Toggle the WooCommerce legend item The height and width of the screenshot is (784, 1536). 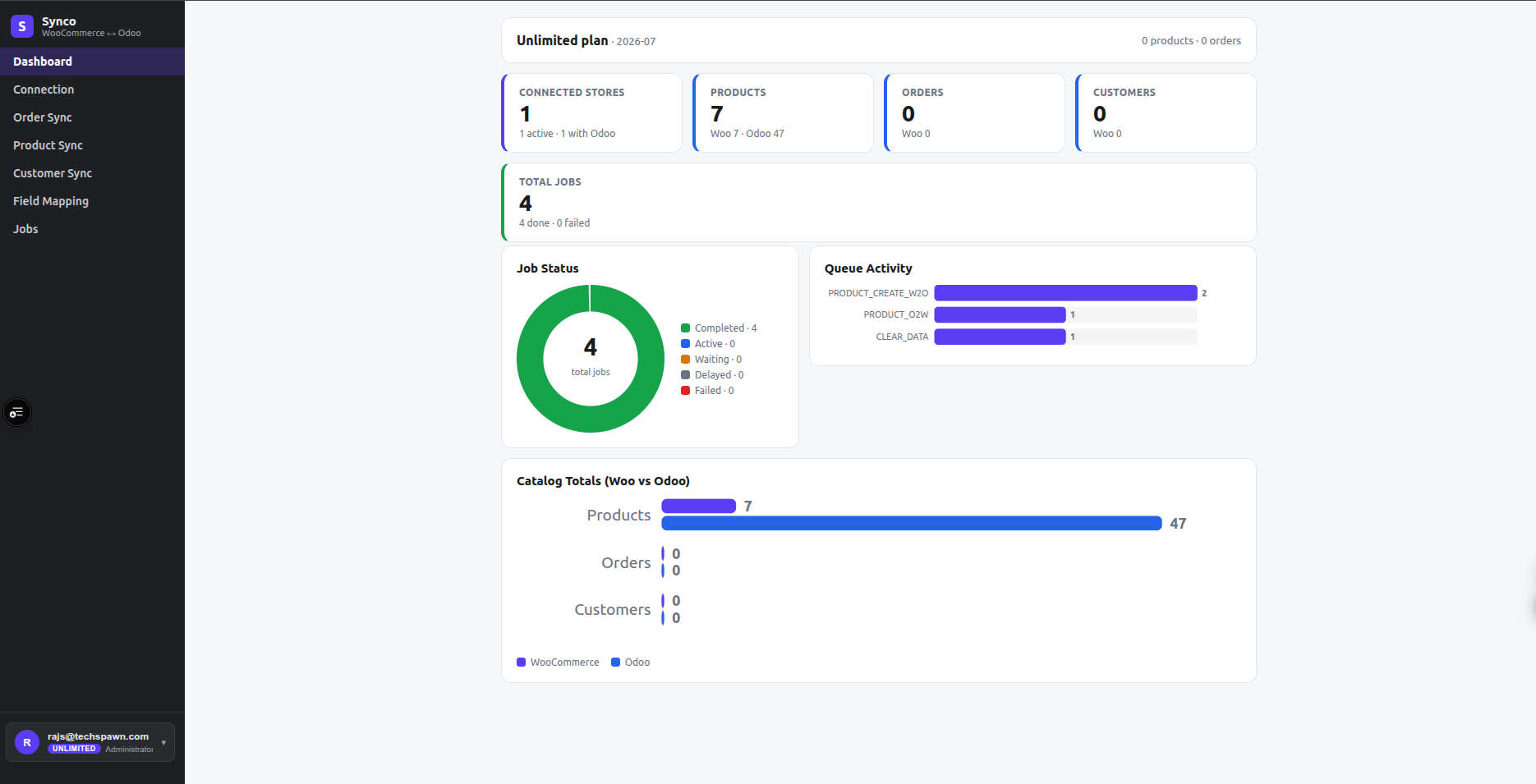point(558,663)
